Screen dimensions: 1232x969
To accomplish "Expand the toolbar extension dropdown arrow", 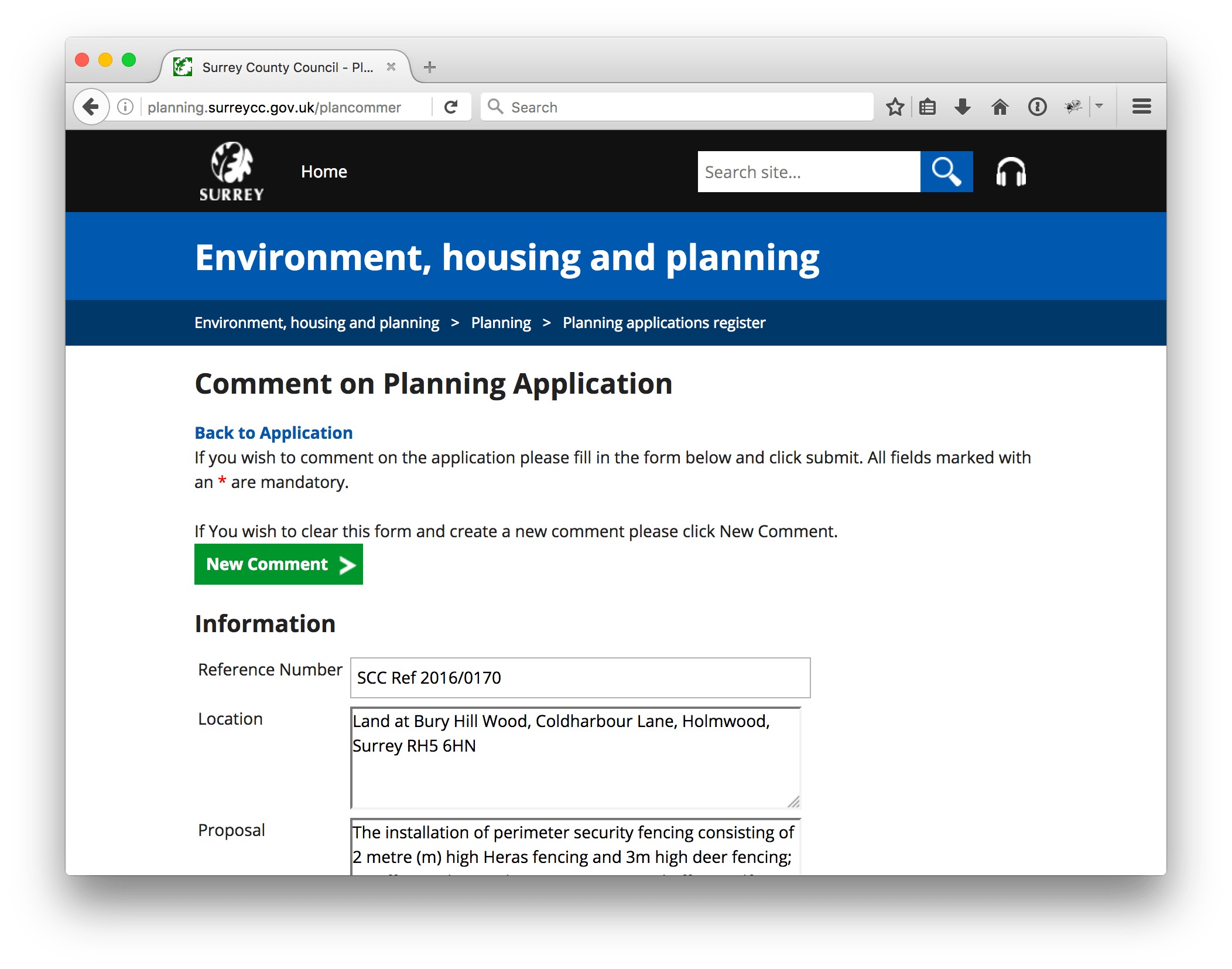I will (1099, 107).
